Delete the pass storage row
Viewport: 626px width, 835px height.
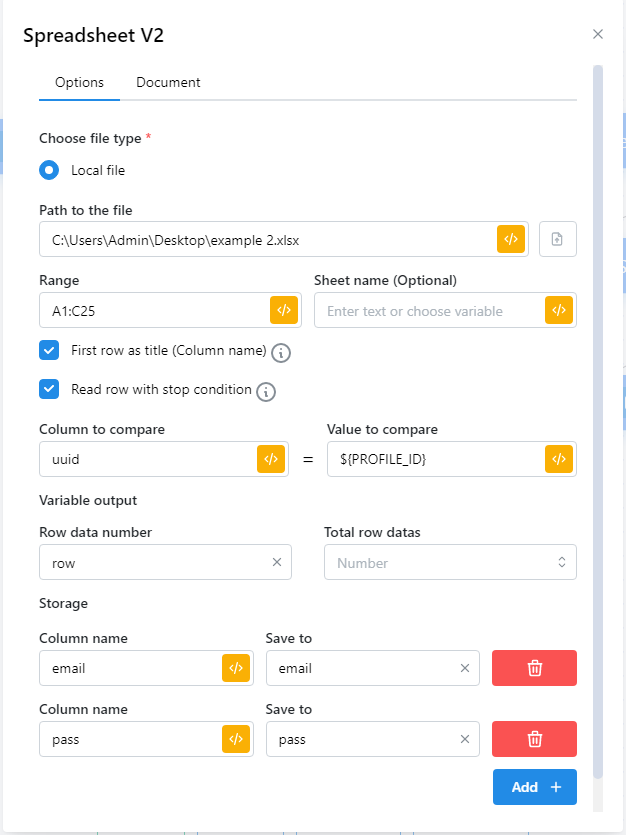534,739
